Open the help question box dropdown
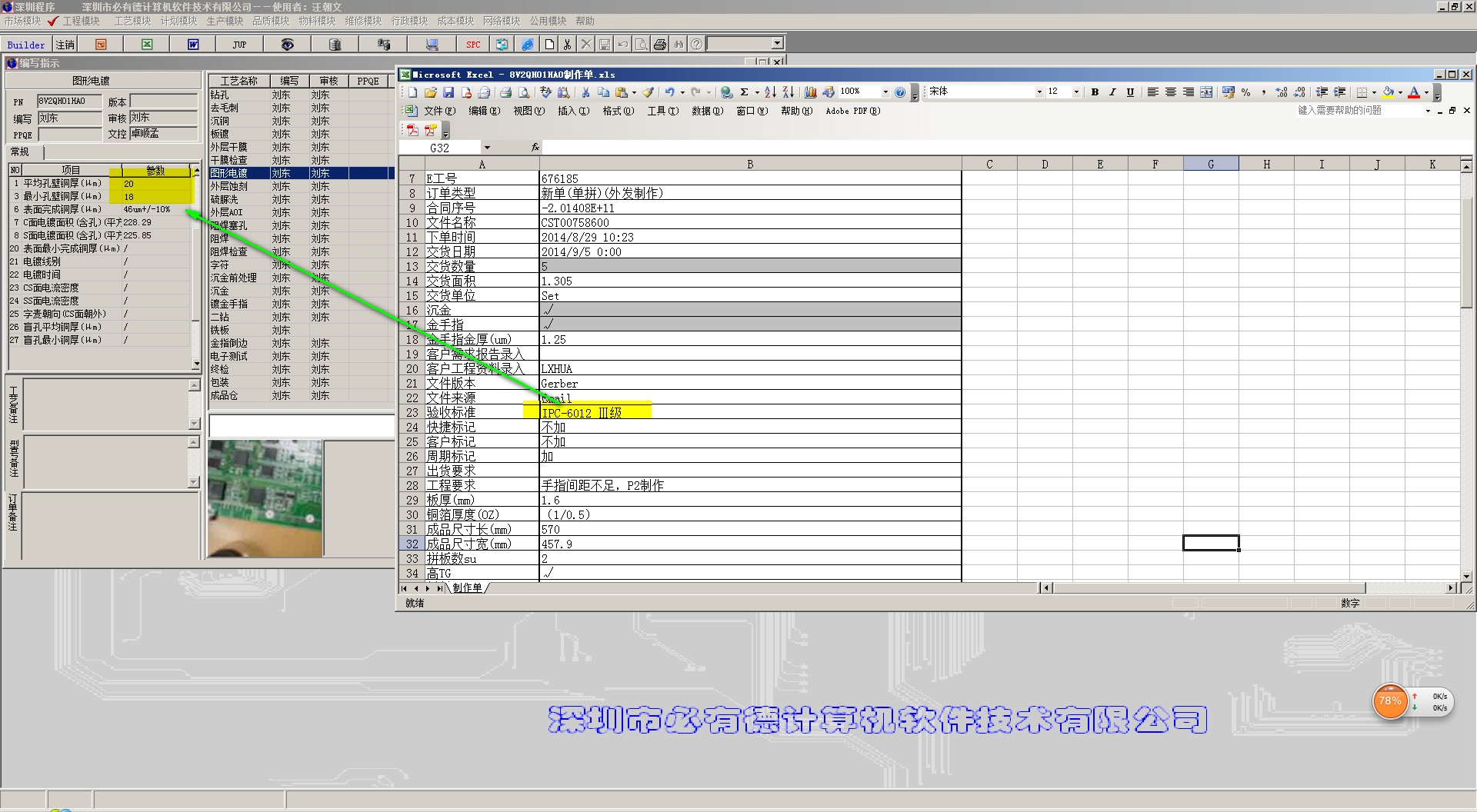 [x=1428, y=111]
